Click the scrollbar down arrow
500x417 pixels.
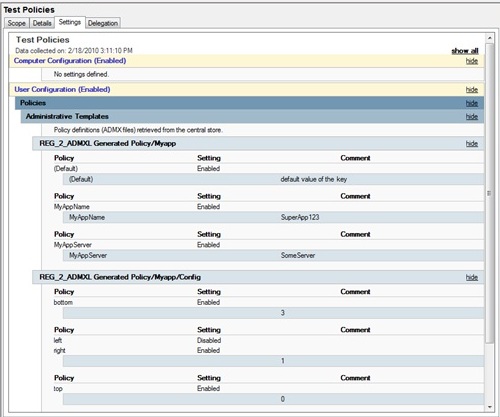pyautogui.click(x=490, y=407)
